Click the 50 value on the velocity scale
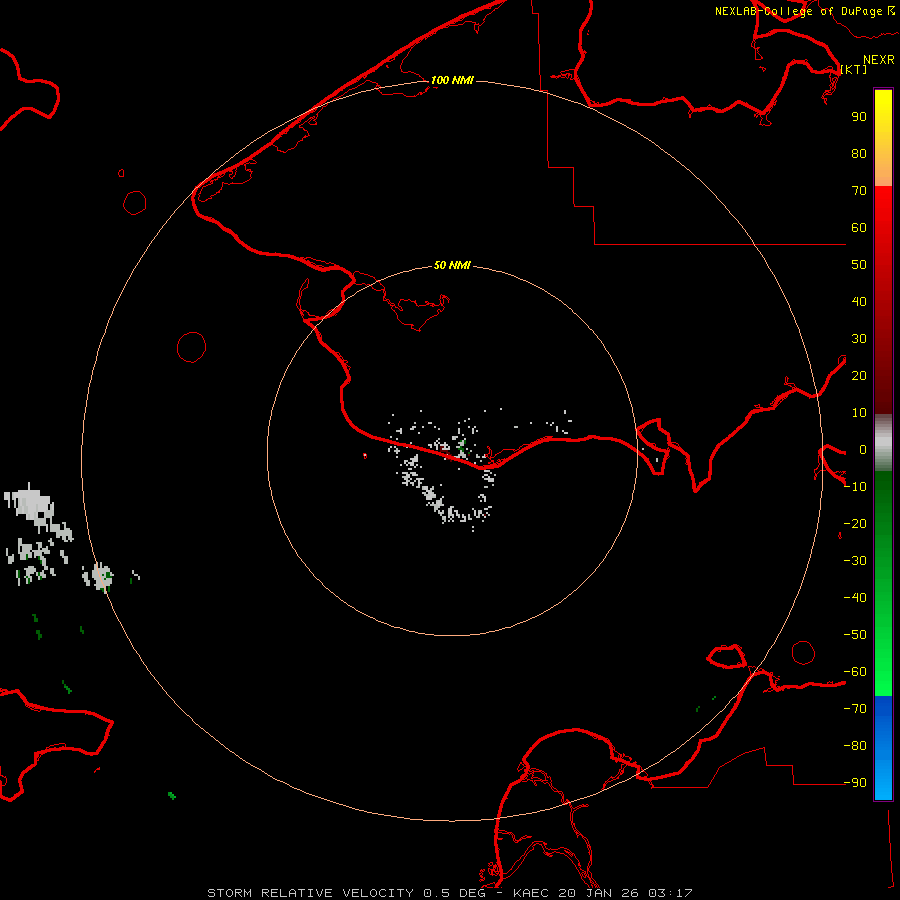The height and width of the screenshot is (900, 900). (859, 265)
